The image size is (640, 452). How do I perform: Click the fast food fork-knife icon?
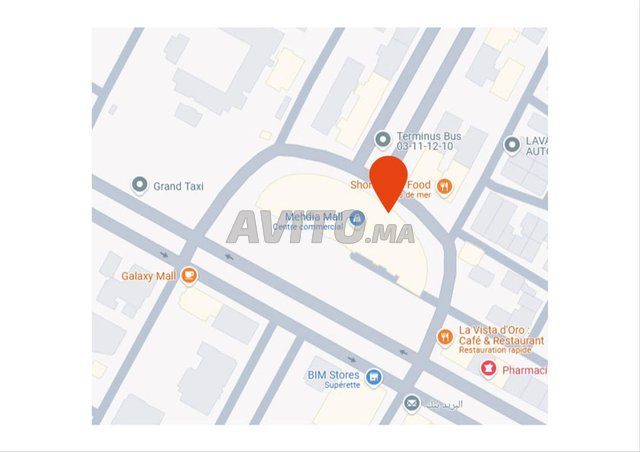(444, 187)
